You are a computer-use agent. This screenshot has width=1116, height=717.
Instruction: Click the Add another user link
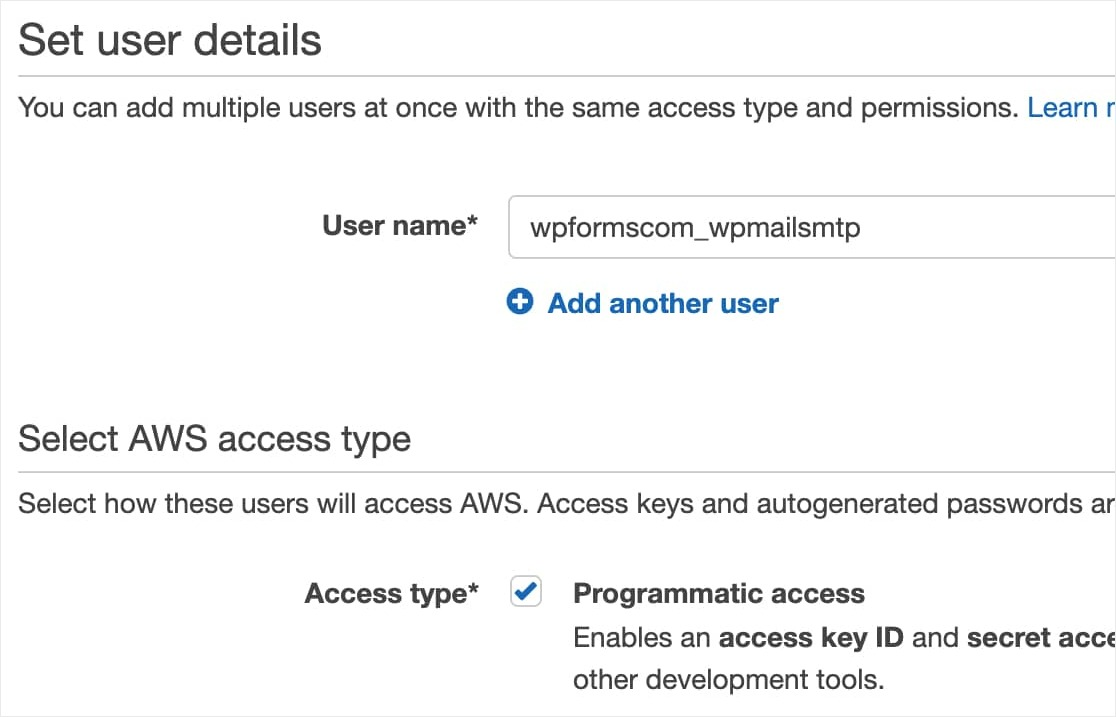point(662,303)
